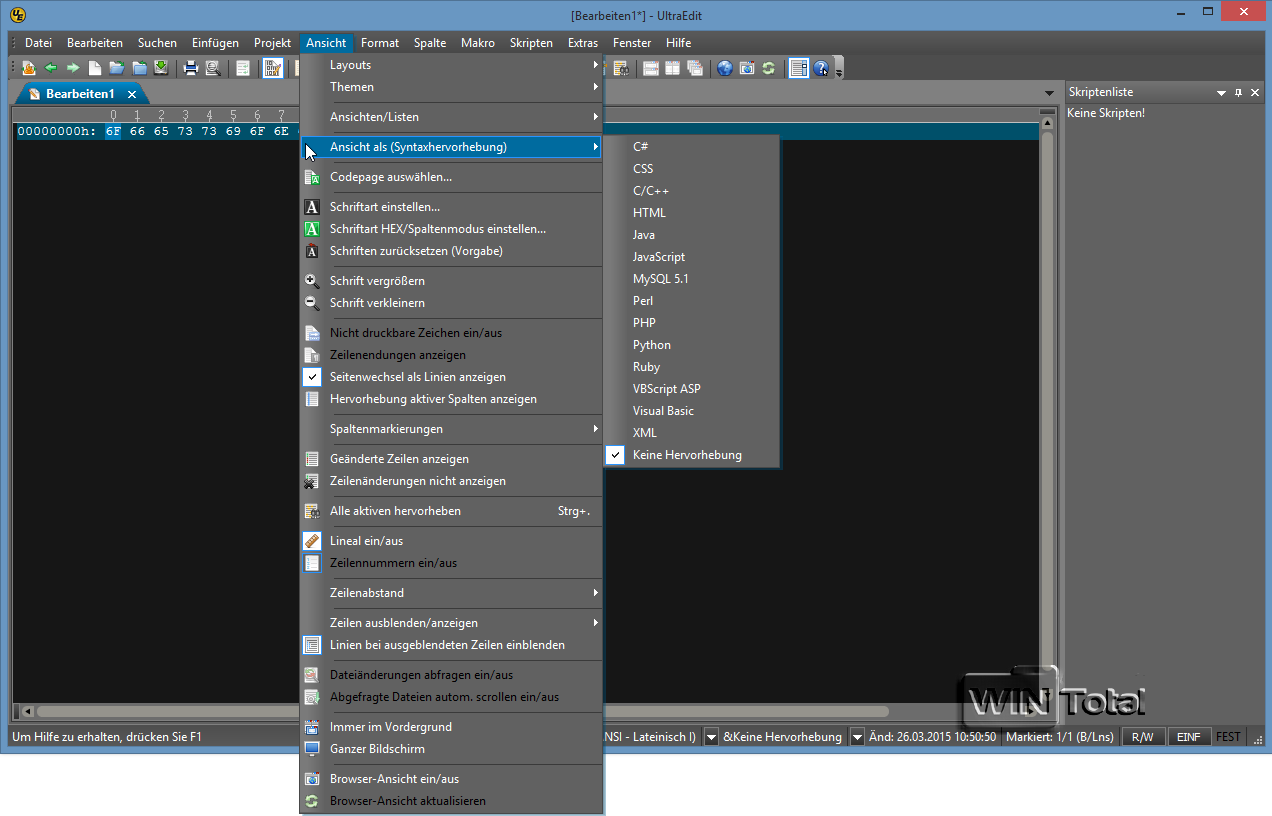Open the Makro menu
The height and width of the screenshot is (816, 1272).
pos(478,43)
